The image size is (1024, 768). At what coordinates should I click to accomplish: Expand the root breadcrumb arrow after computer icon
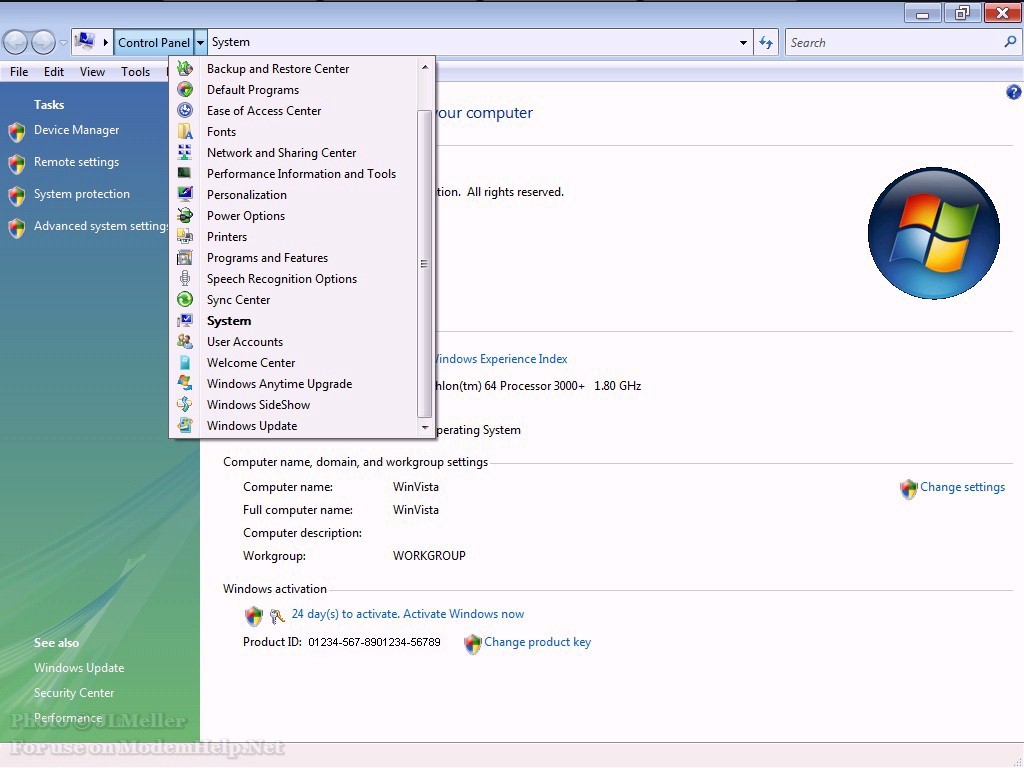pyautogui.click(x=105, y=42)
